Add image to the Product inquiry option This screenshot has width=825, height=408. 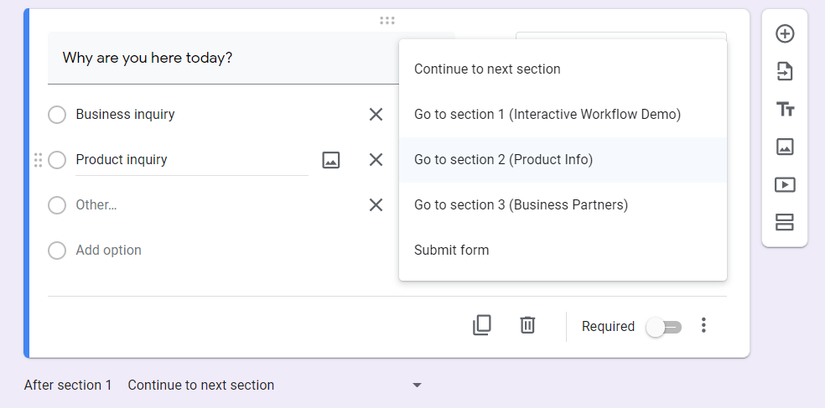tap(331, 160)
